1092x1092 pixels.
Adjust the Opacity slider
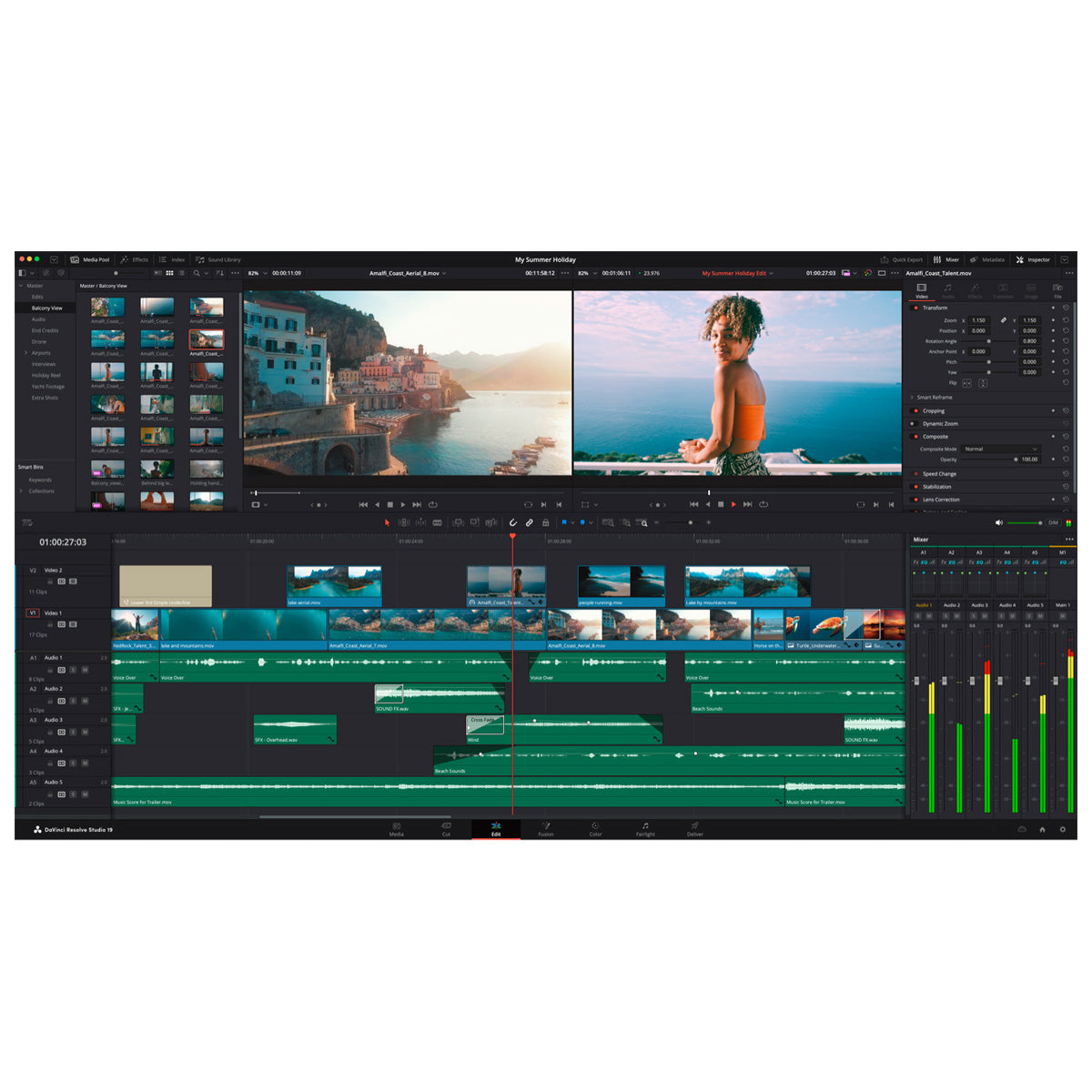point(1016,460)
